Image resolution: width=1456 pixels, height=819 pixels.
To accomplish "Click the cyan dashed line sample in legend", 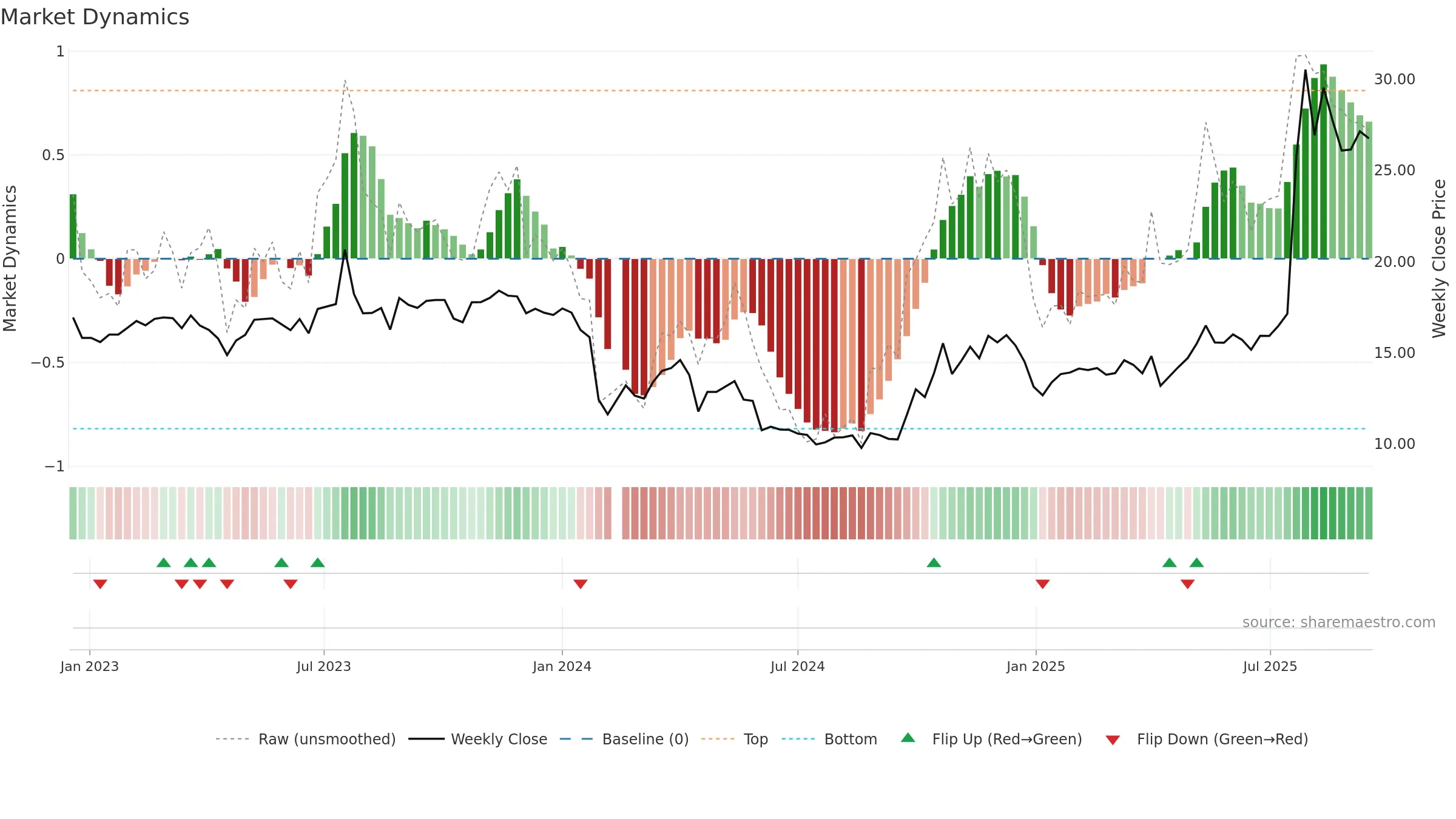I will pos(798,739).
